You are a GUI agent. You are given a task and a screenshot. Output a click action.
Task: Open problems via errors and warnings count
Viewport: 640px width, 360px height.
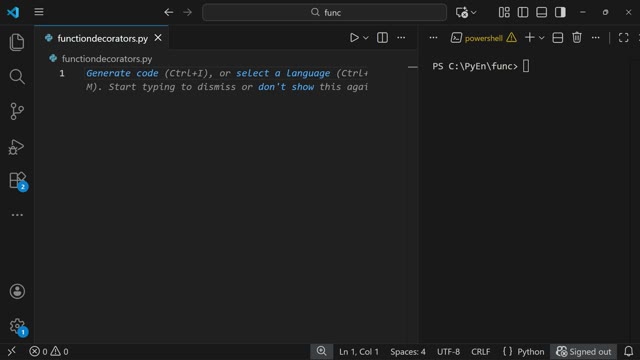(x=49, y=351)
